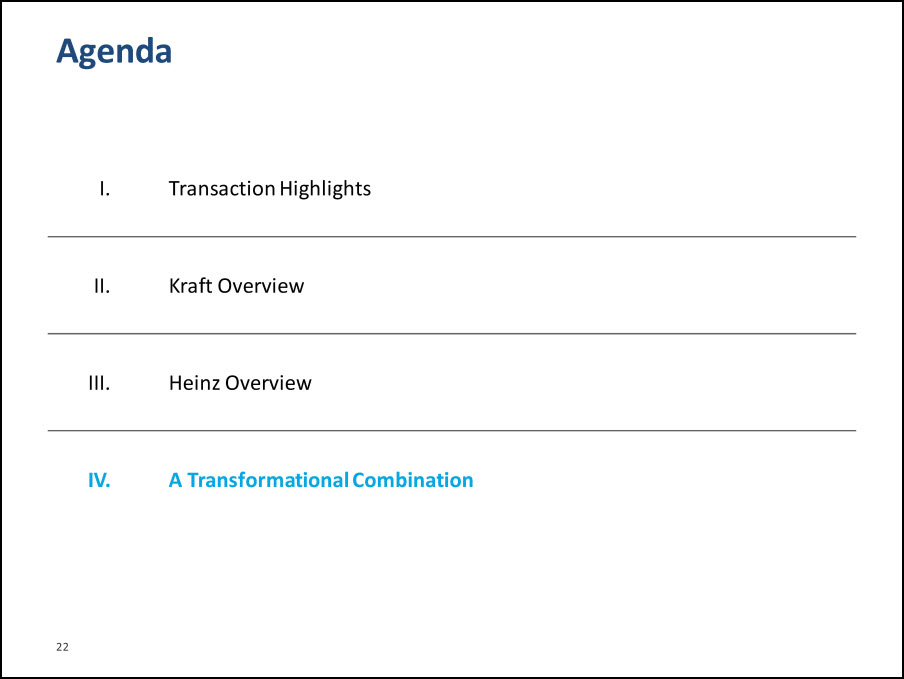This screenshot has width=904, height=679.
Task: Click the blue word Transformational
Action: 267,480
